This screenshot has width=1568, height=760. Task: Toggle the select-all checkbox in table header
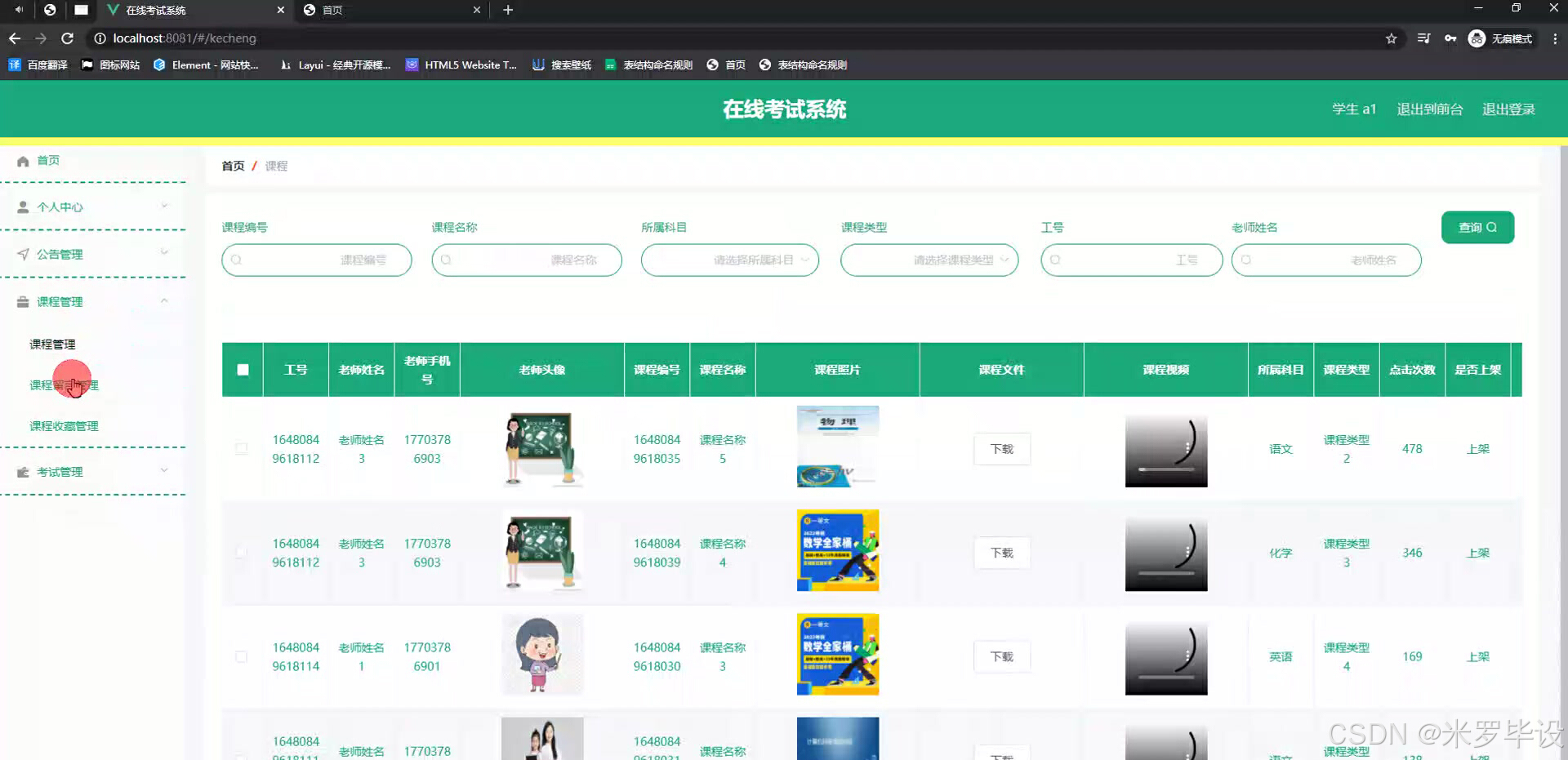[x=242, y=369]
